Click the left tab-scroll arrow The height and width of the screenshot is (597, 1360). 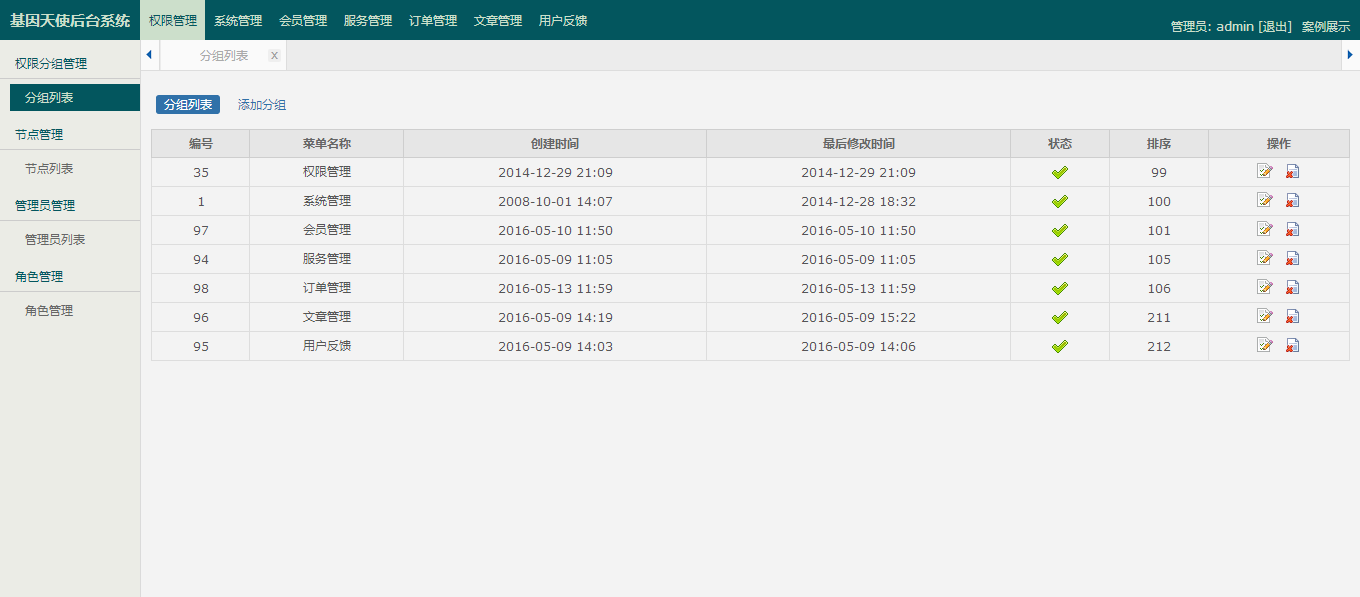(149, 55)
